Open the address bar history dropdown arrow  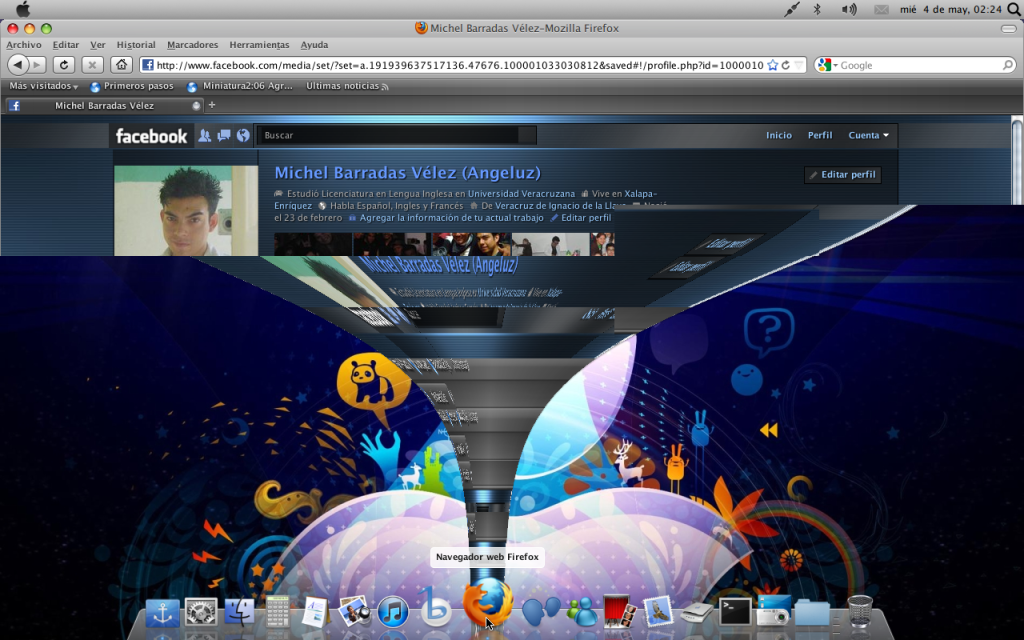coord(798,65)
